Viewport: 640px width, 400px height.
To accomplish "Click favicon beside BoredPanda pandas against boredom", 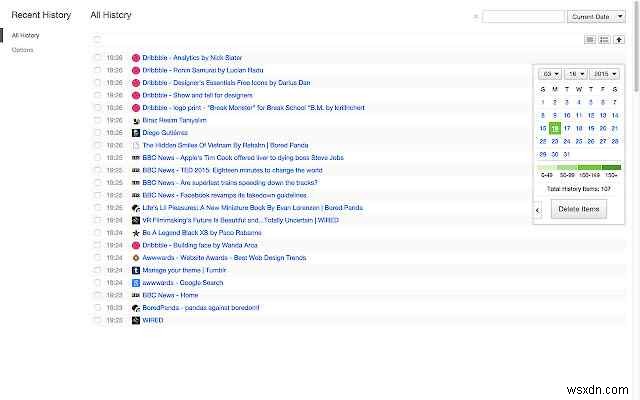I will coord(136,308).
